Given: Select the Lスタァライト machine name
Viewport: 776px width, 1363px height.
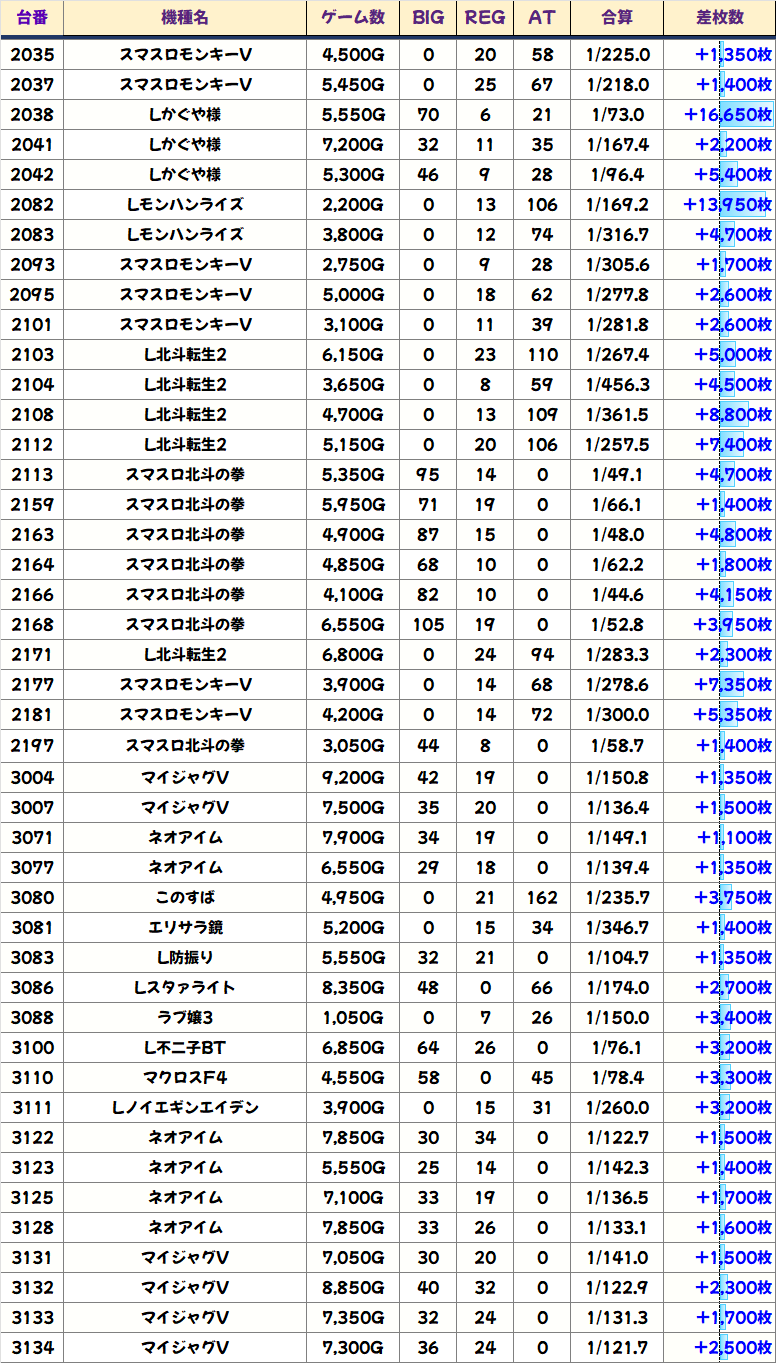Looking at the screenshot, I should [185, 988].
